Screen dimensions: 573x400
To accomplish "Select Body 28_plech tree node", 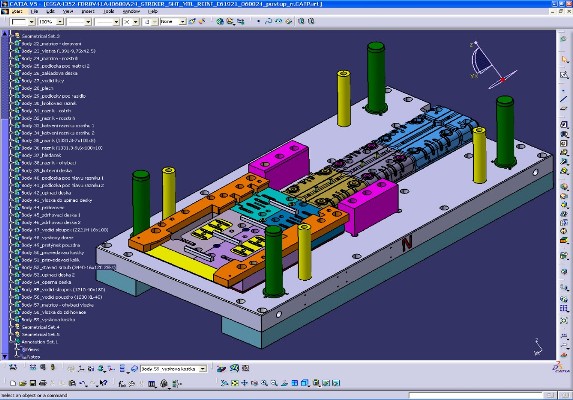I will coord(38,88).
